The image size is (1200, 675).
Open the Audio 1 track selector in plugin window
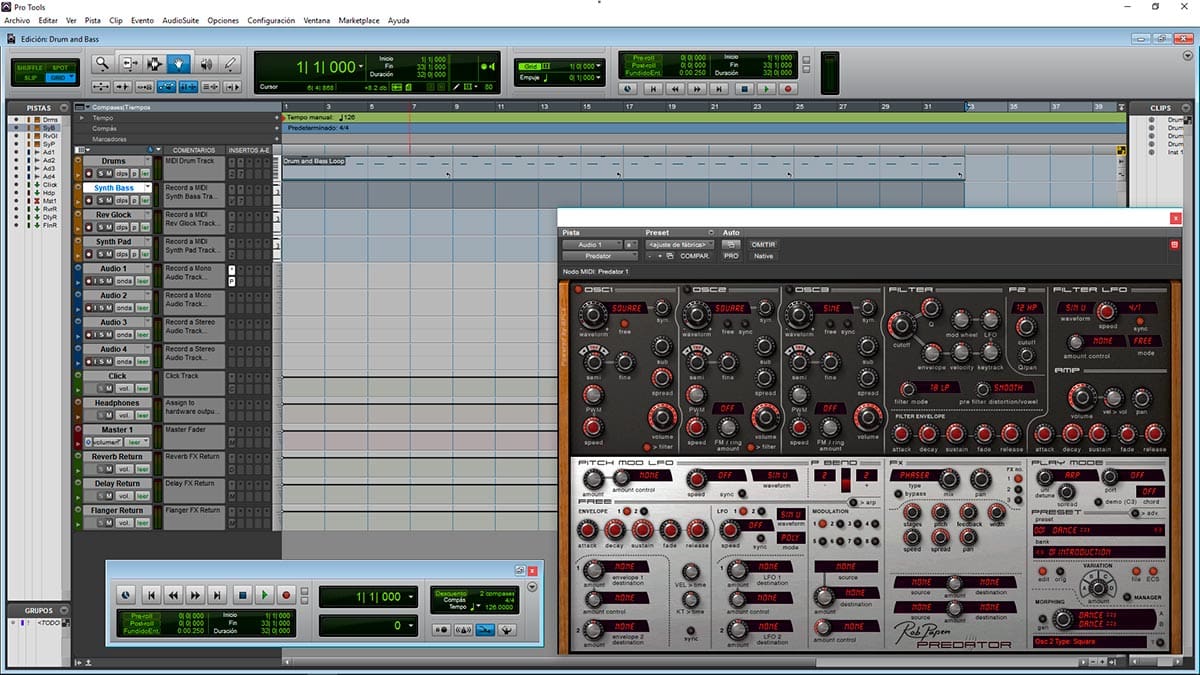tap(590, 244)
